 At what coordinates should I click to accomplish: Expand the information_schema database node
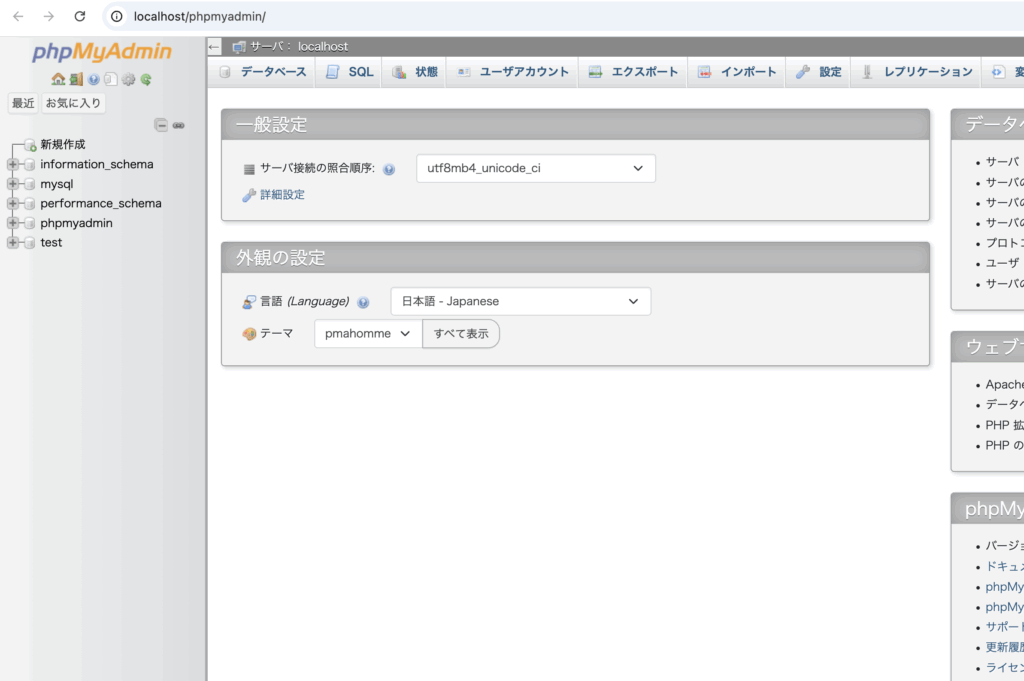pyautogui.click(x=13, y=164)
